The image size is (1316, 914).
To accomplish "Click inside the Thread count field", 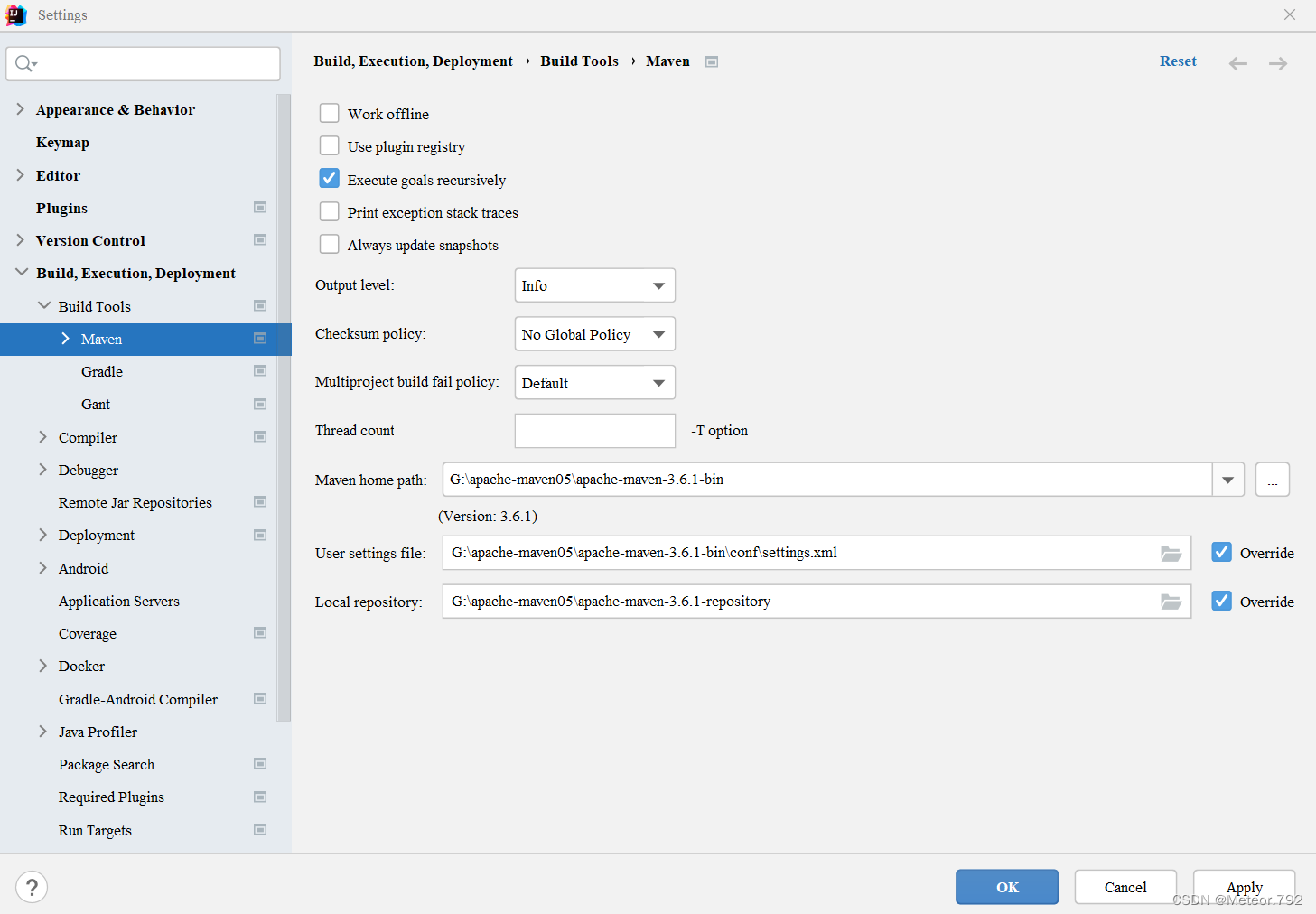I will 593,430.
